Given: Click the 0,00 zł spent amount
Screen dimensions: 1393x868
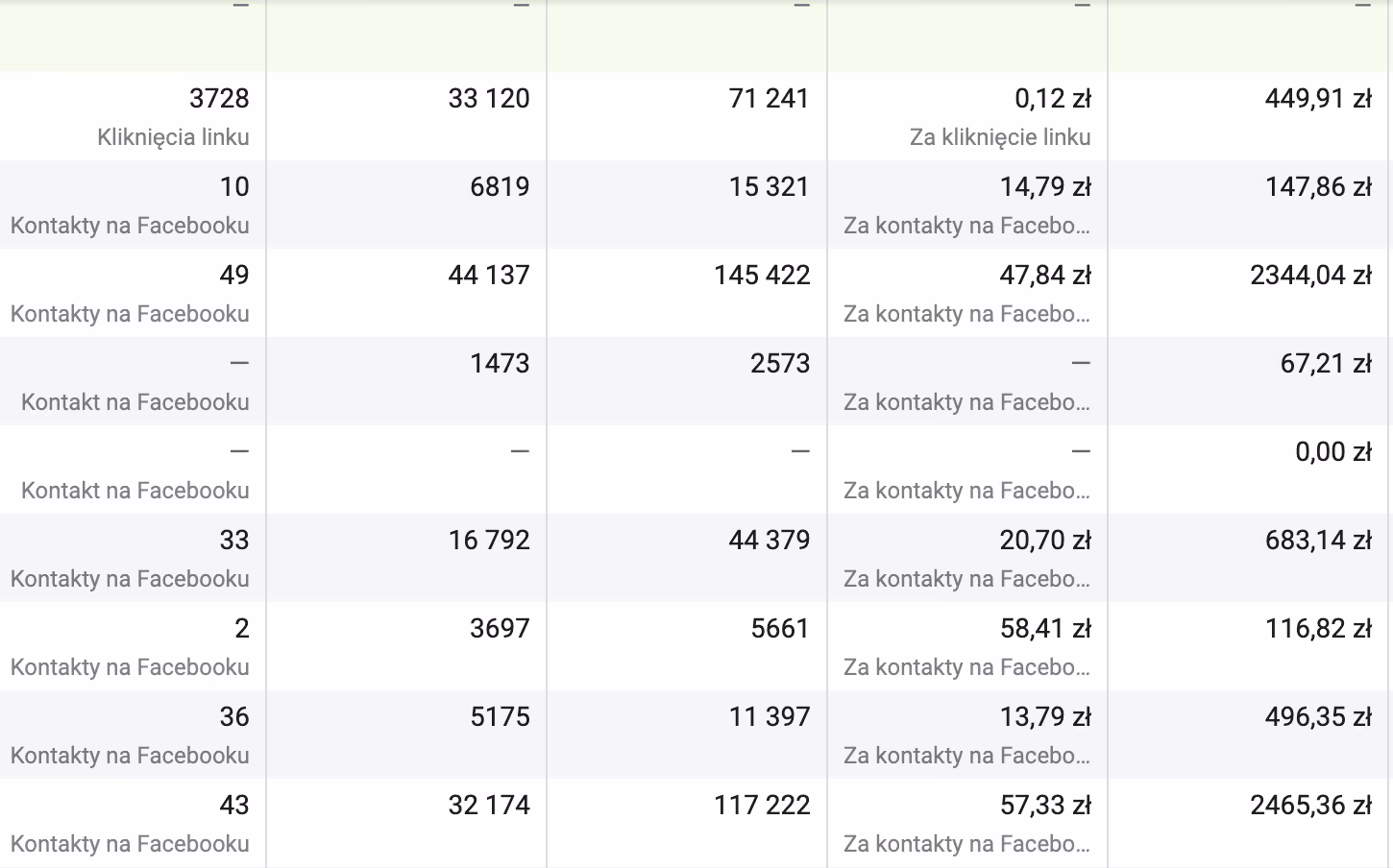Looking at the screenshot, I should tap(1333, 451).
